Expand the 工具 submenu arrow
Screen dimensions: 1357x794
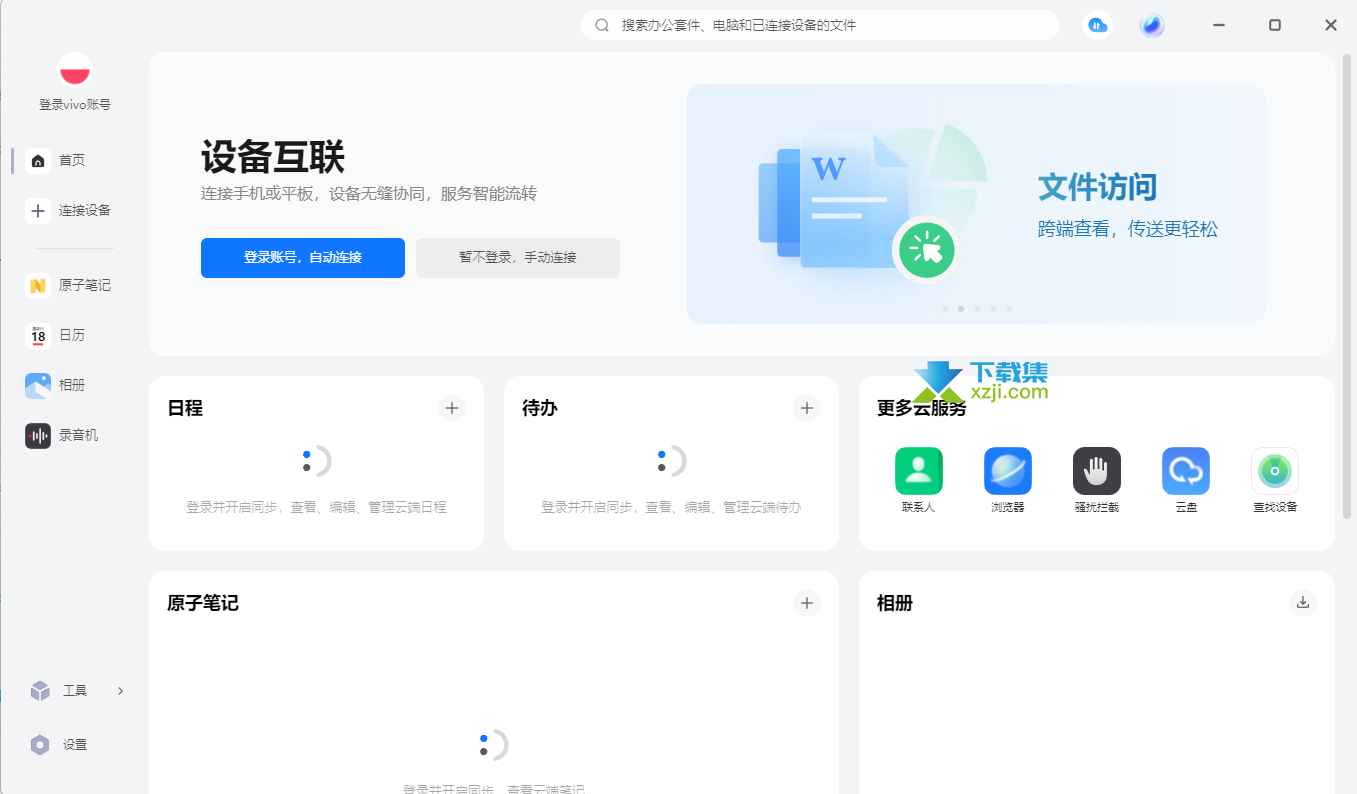(x=121, y=690)
